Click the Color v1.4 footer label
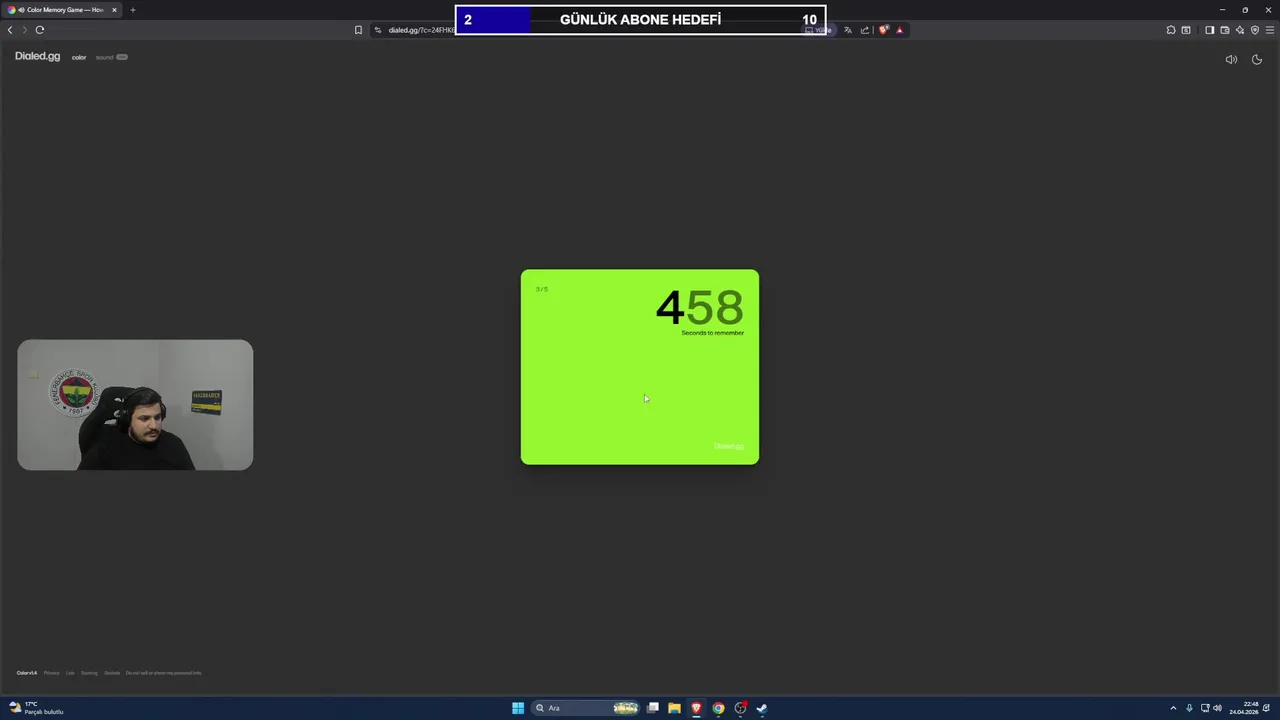This screenshot has height=720, width=1280. (x=27, y=673)
